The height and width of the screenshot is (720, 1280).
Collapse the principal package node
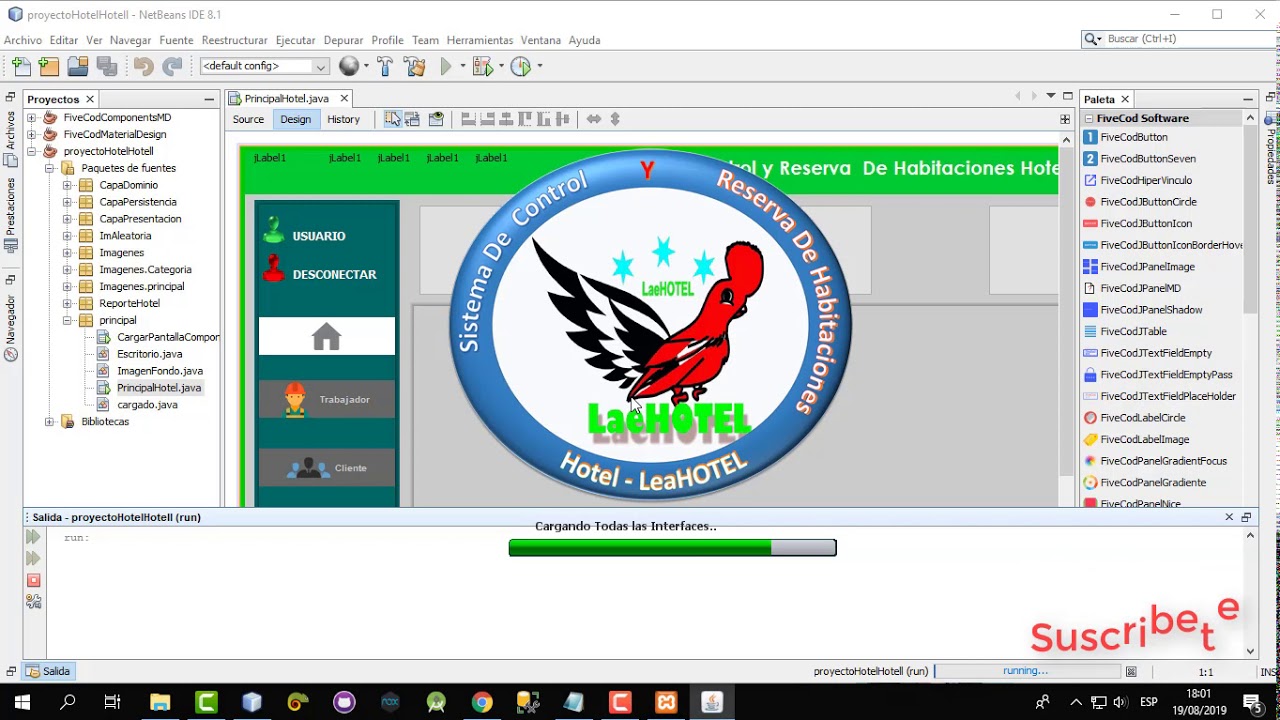(x=67, y=320)
